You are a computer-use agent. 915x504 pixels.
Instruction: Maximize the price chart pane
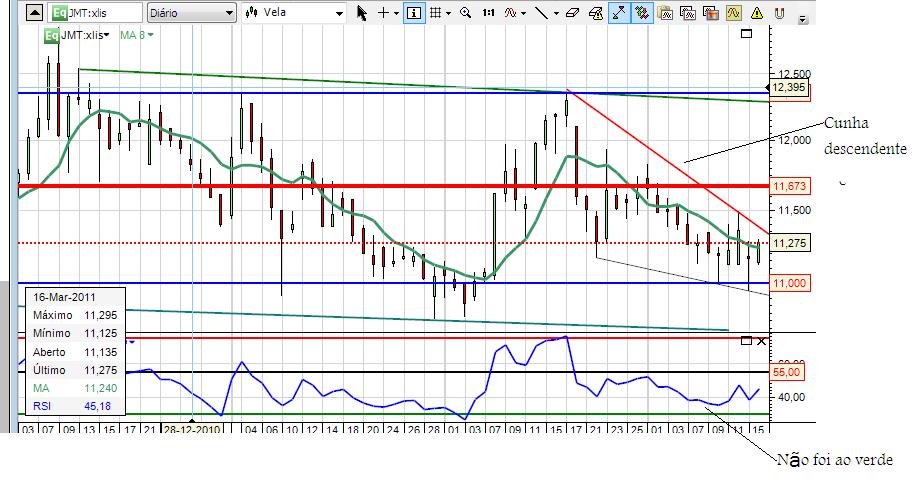tap(746, 34)
